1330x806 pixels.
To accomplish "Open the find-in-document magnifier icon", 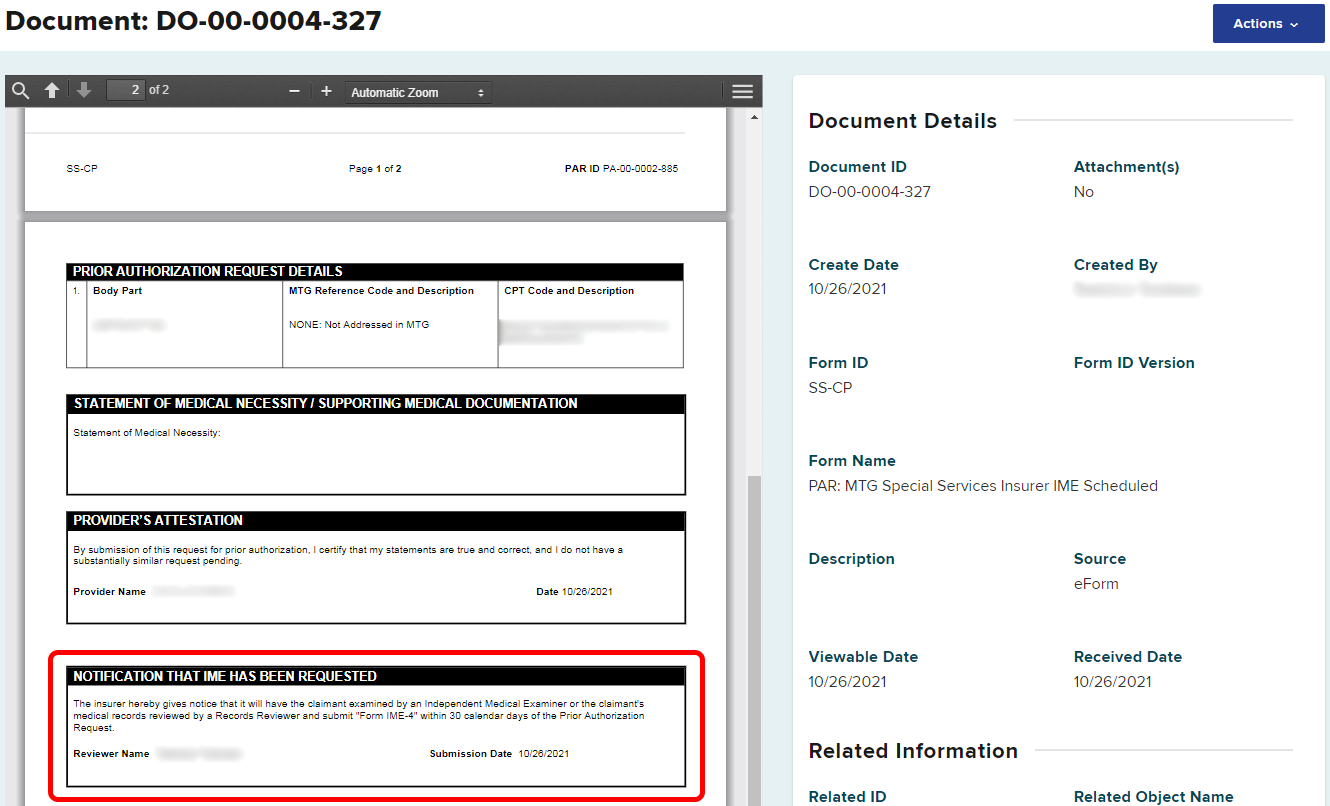I will (20, 91).
